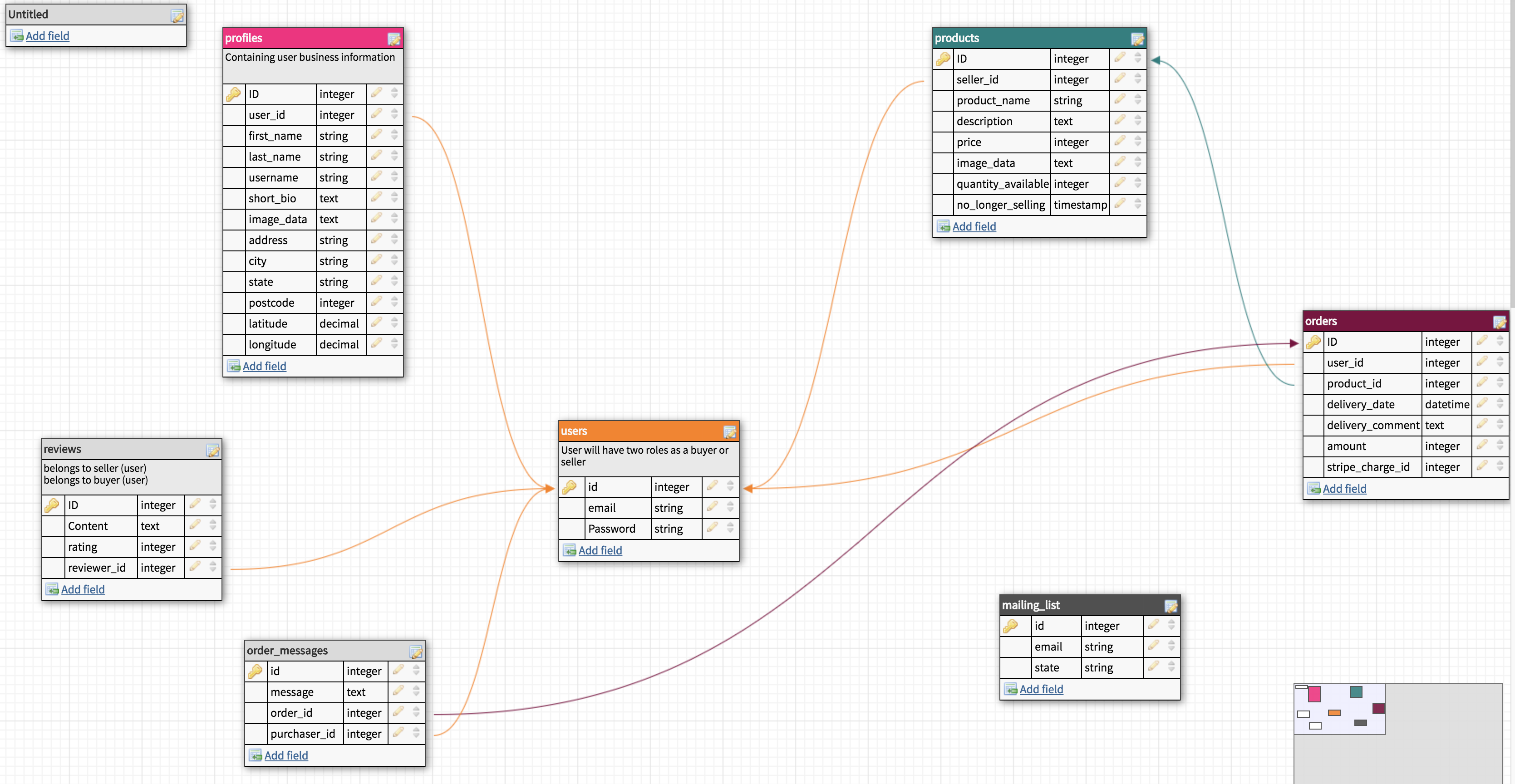Open edit icon on users table header
The width and height of the screenshot is (1515, 784).
[x=729, y=432]
